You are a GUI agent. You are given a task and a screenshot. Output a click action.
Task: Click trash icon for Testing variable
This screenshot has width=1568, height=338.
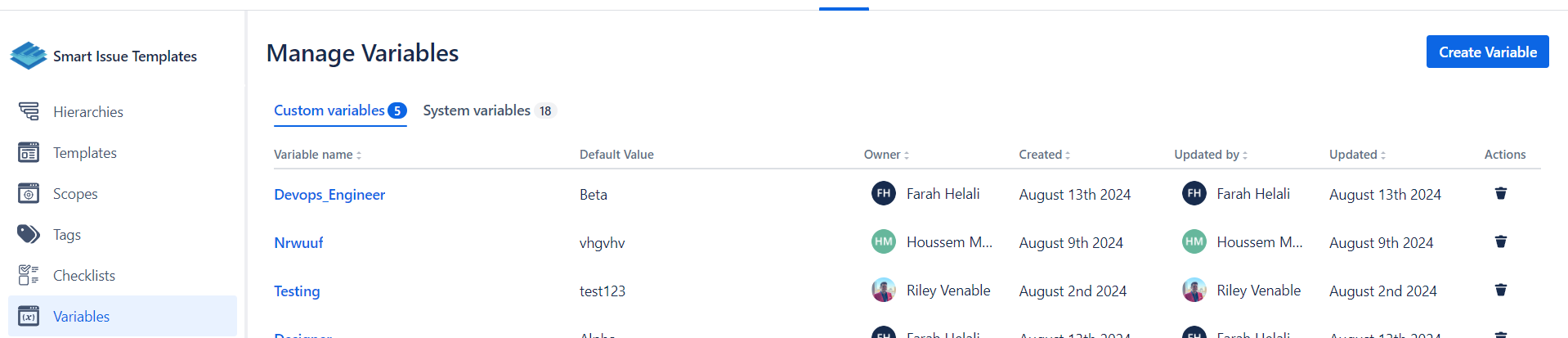point(1500,290)
